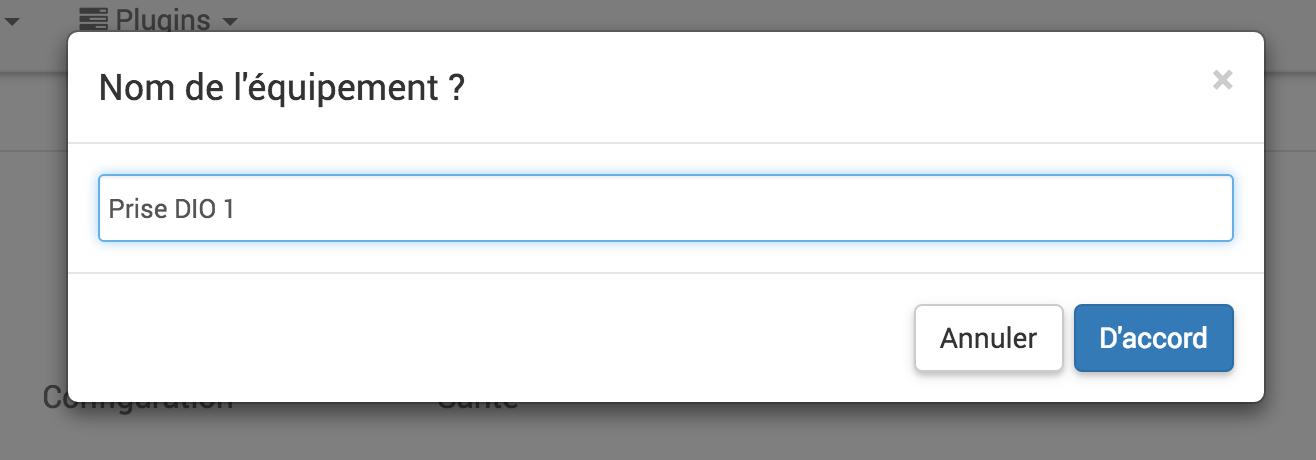The height and width of the screenshot is (460, 1316).
Task: Click the Plugins tasks icon in navbar
Action: [93, 18]
